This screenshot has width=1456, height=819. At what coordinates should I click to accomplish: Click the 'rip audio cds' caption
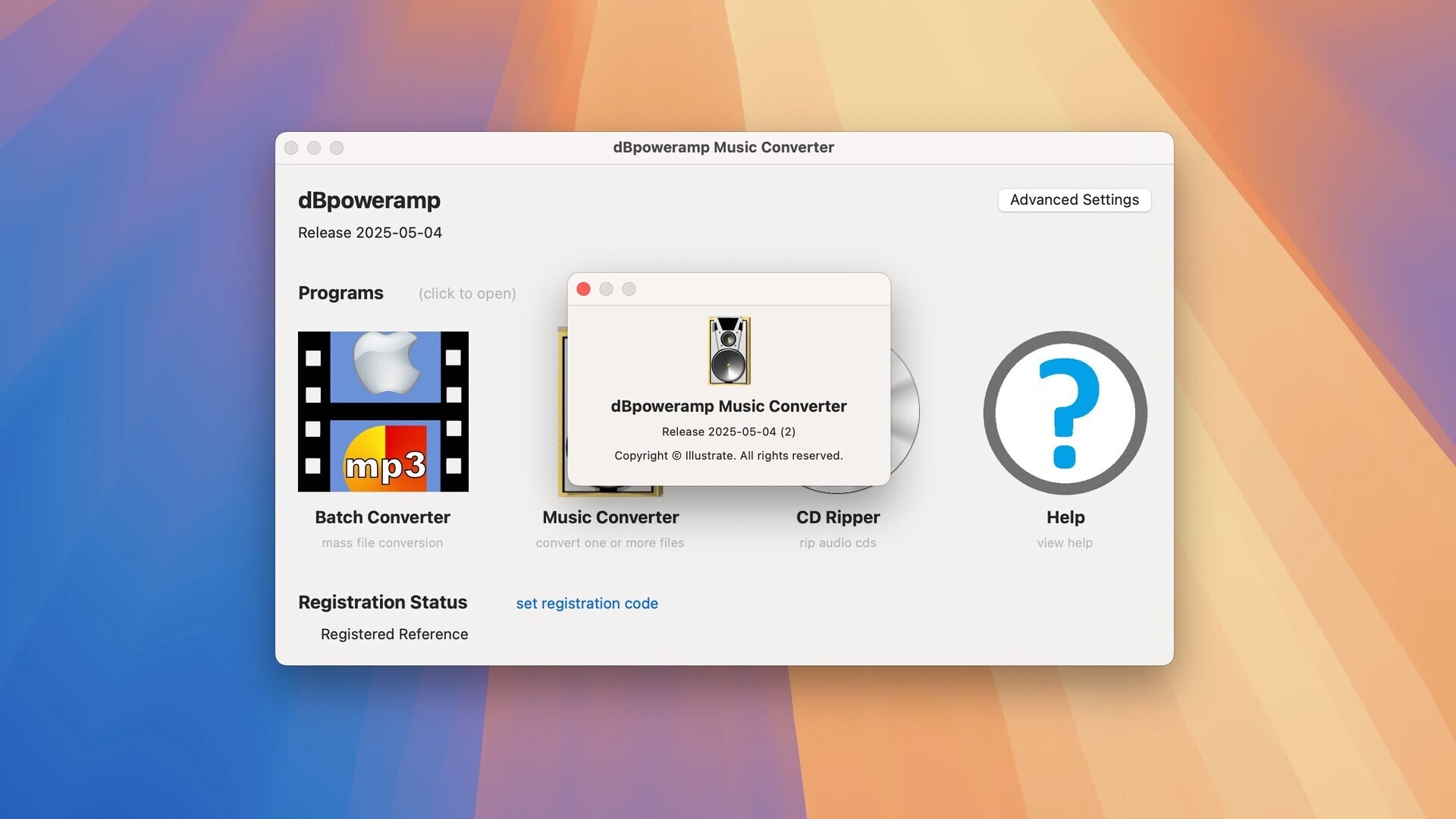pyautogui.click(x=838, y=543)
